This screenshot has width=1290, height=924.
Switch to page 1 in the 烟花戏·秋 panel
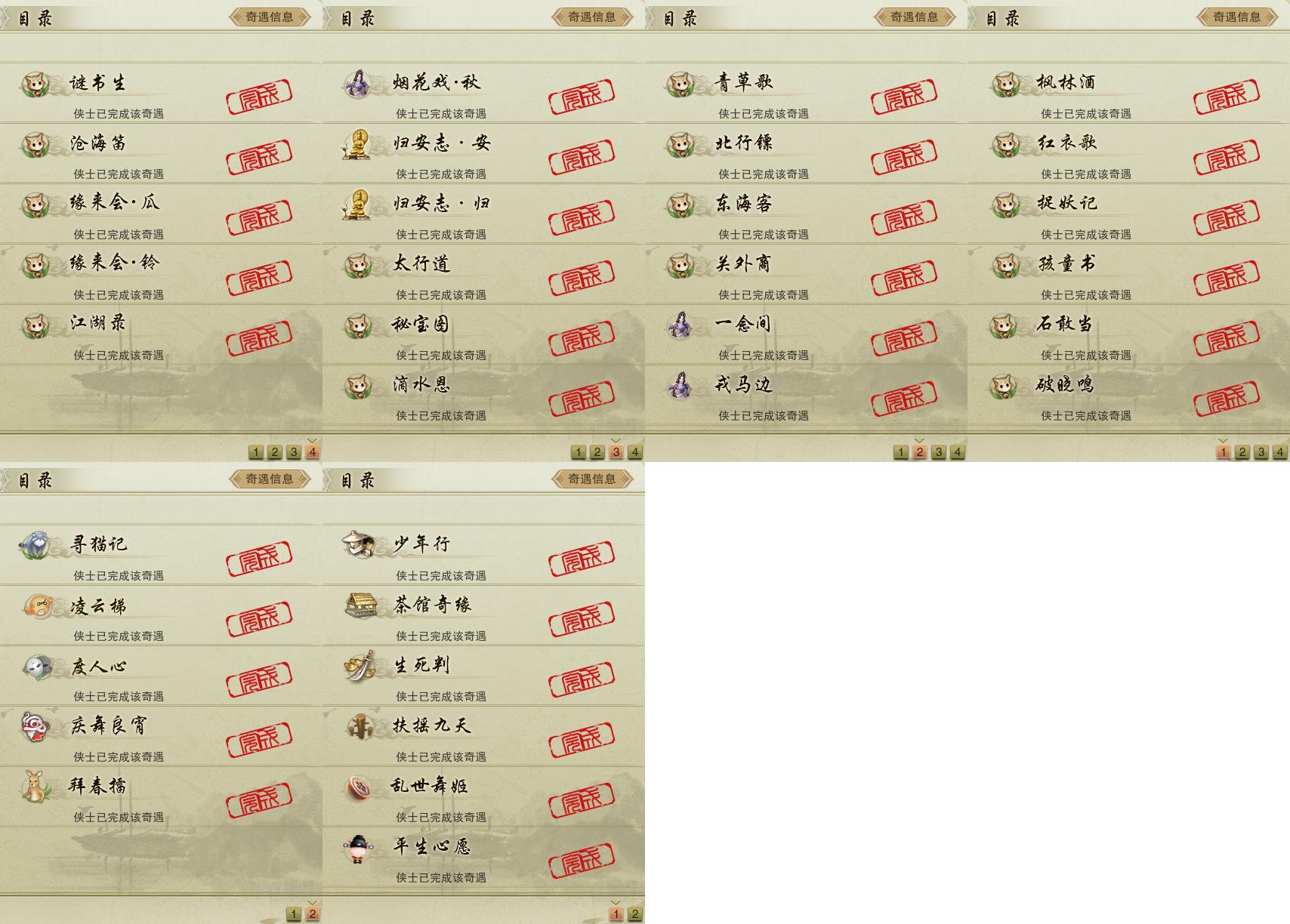579,452
